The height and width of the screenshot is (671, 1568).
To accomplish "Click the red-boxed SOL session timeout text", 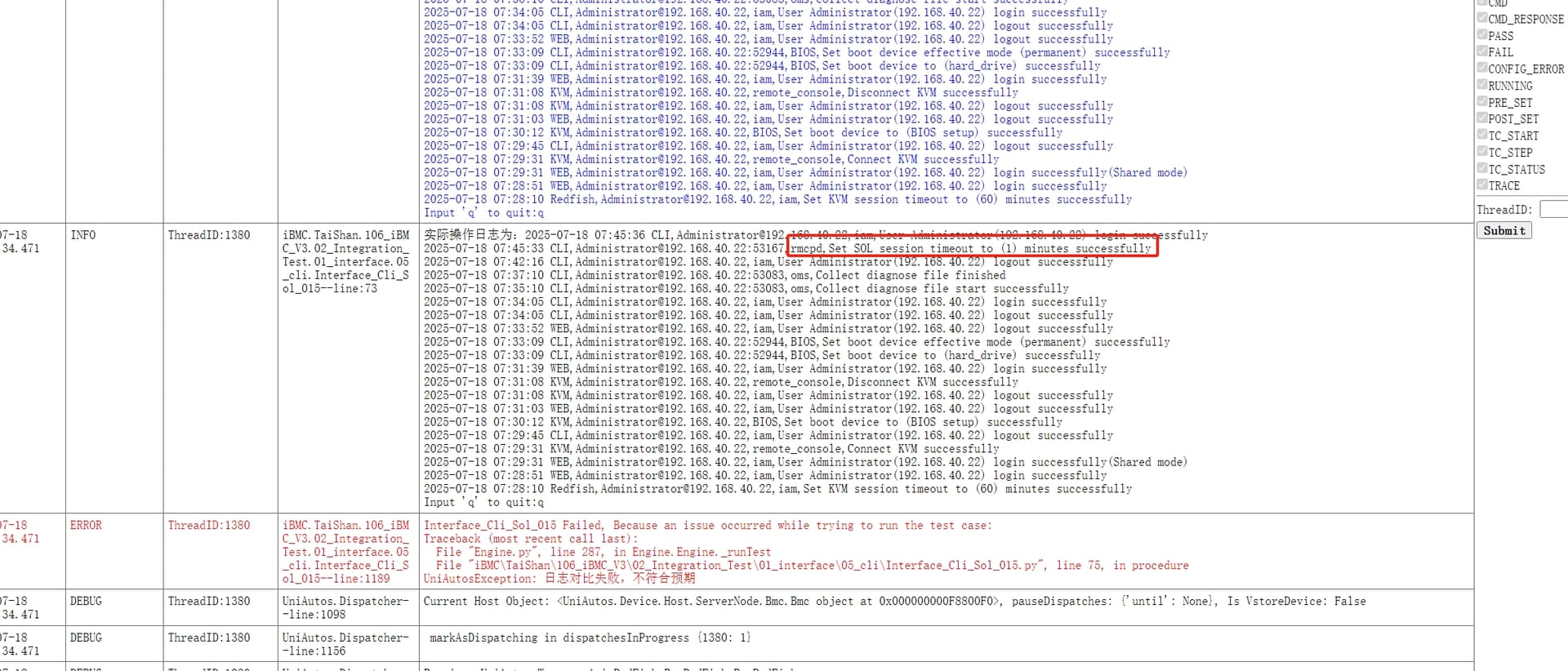I will (972, 248).
